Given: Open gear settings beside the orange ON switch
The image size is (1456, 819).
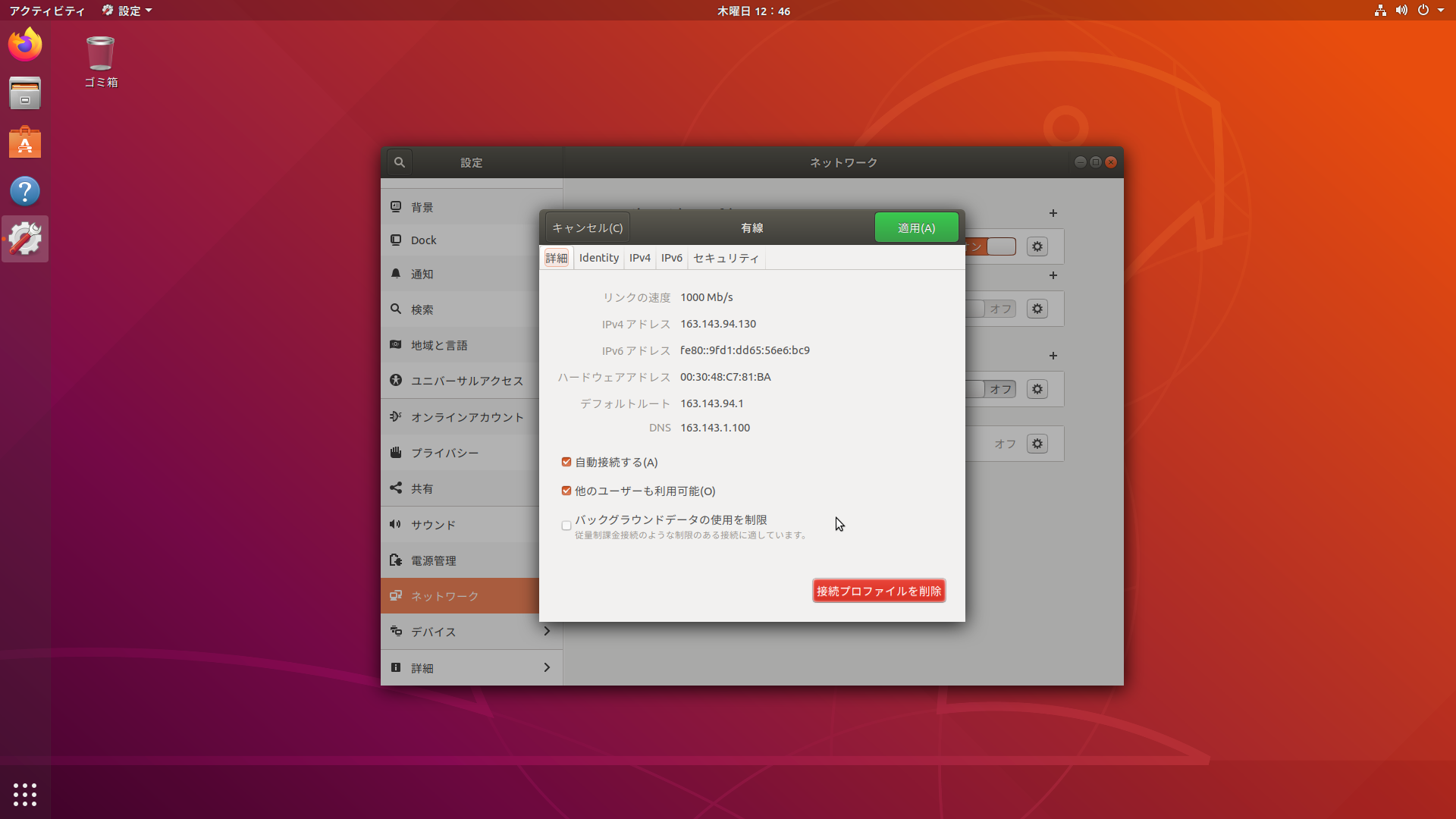Looking at the screenshot, I should click(1037, 246).
